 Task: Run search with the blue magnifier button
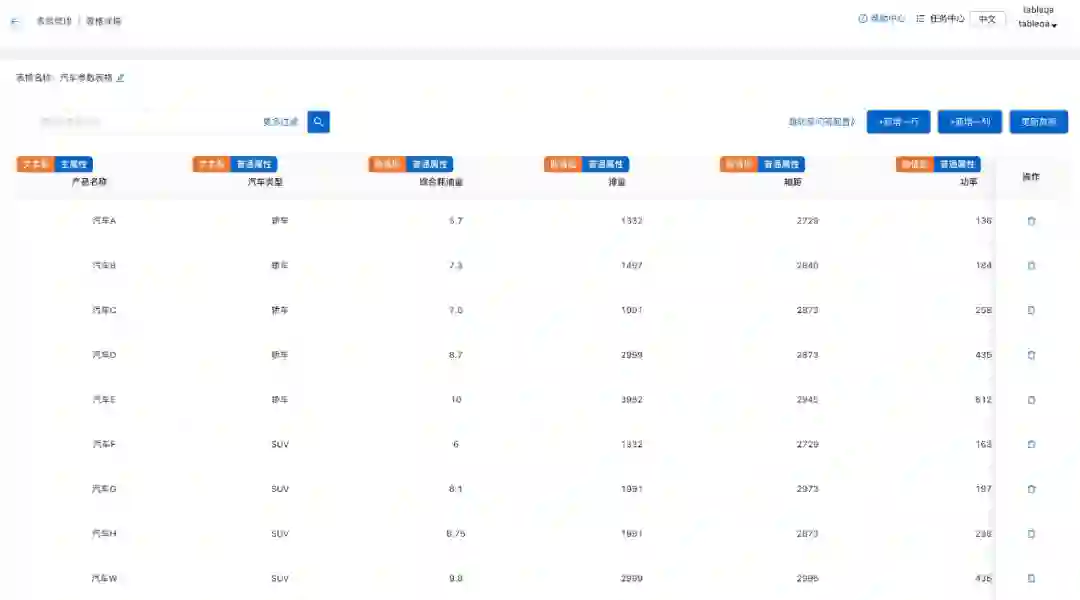click(318, 122)
